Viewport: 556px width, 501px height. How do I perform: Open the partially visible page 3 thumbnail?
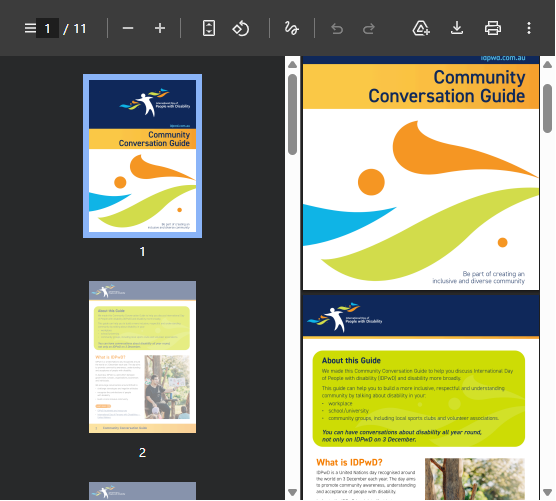click(x=143, y=490)
